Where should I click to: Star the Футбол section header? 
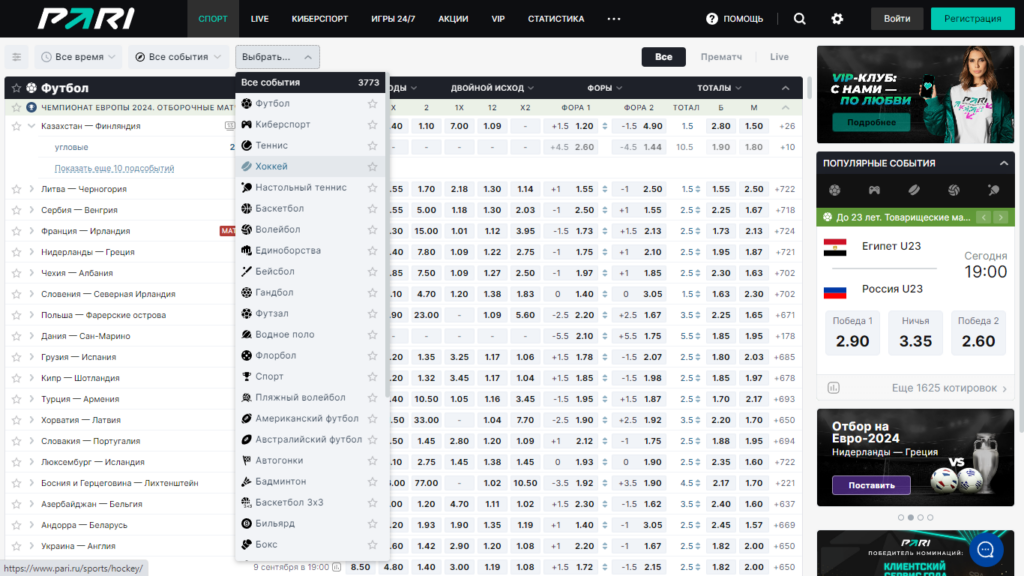tap(16, 88)
